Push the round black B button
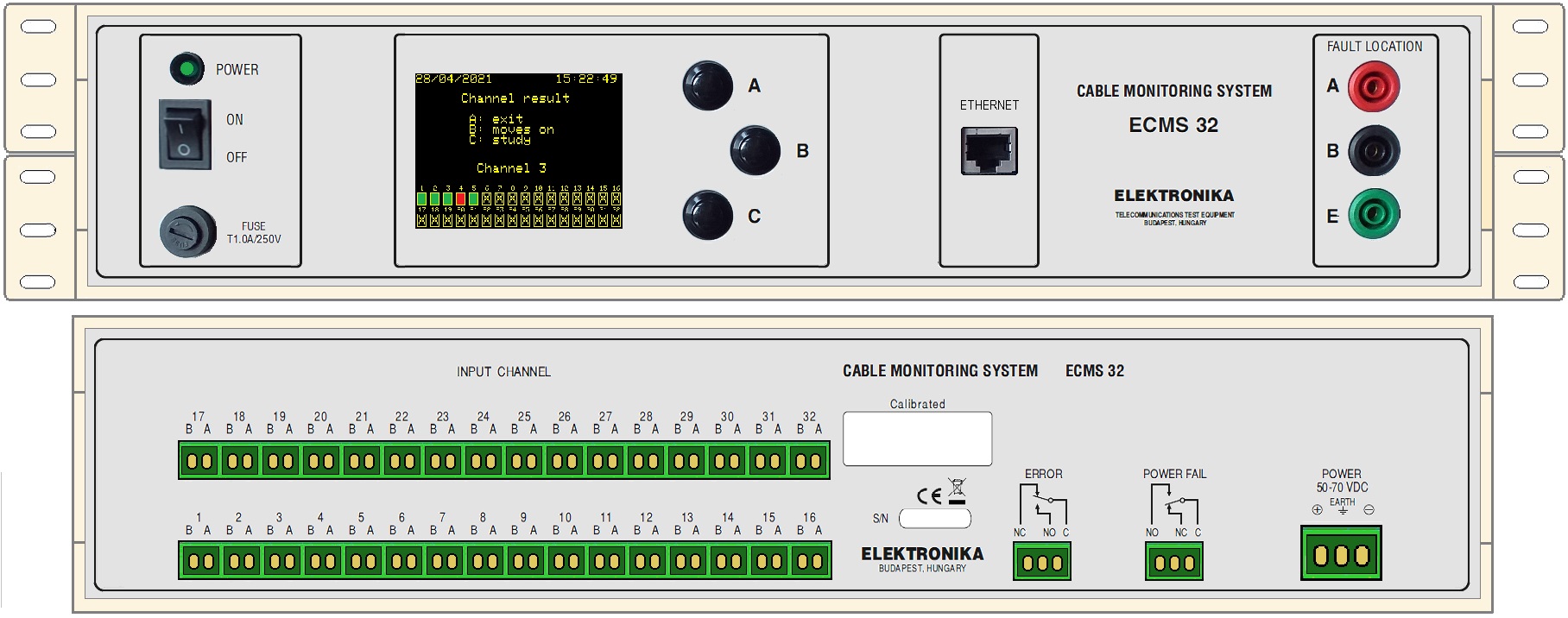Screen dimensions: 1568x618 click(x=756, y=150)
